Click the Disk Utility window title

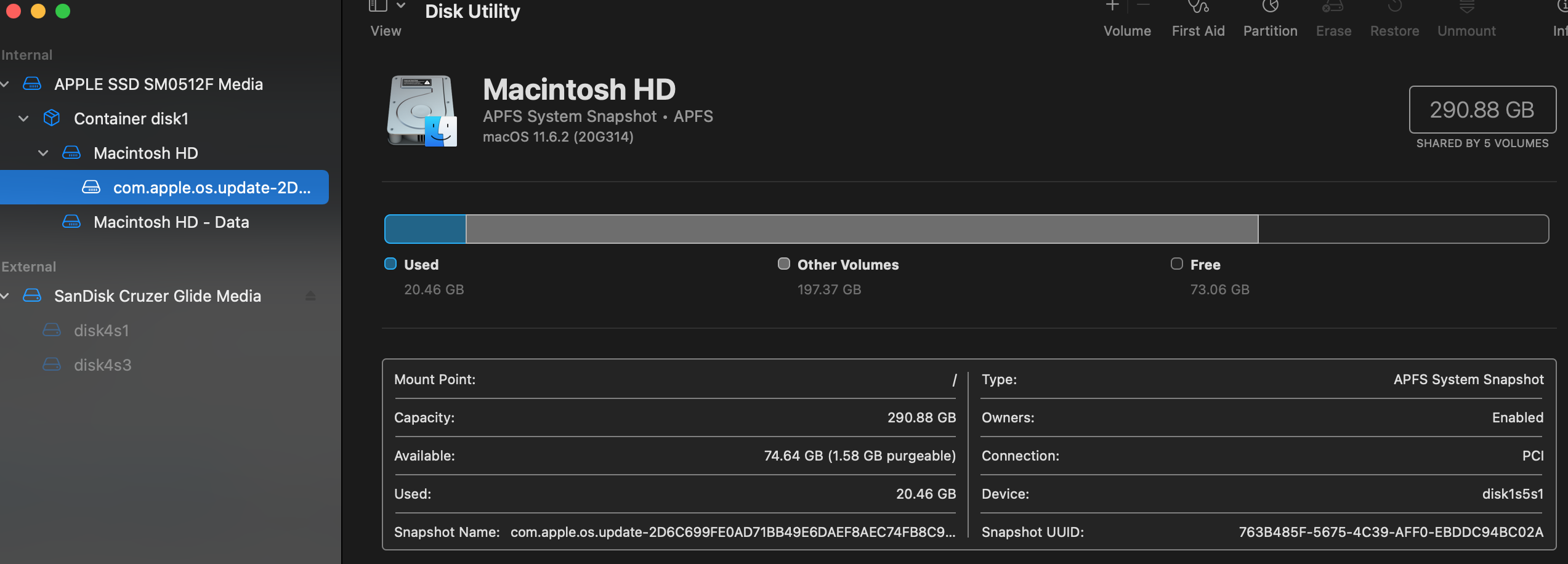coord(472,11)
